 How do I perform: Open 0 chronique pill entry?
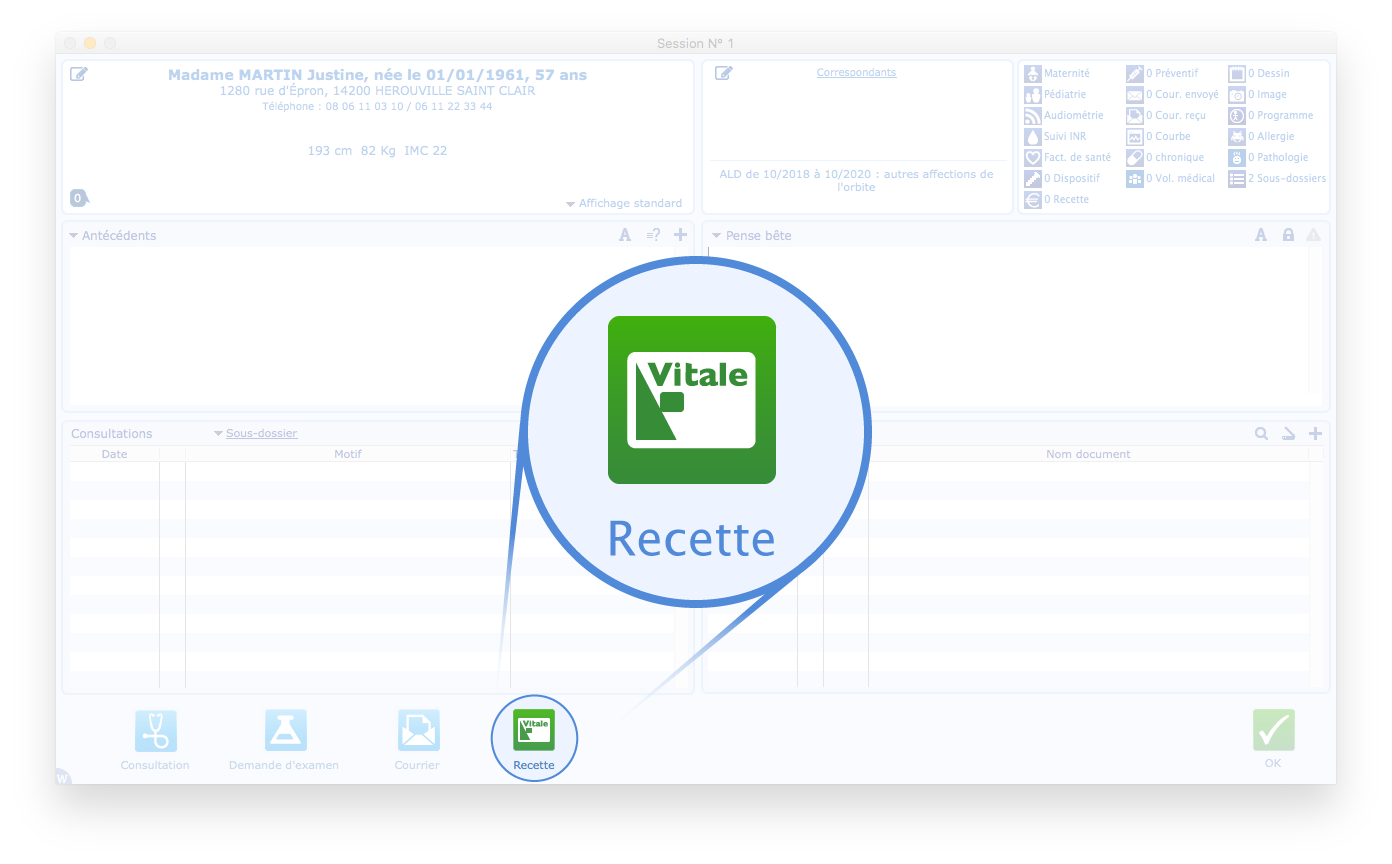[1165, 157]
